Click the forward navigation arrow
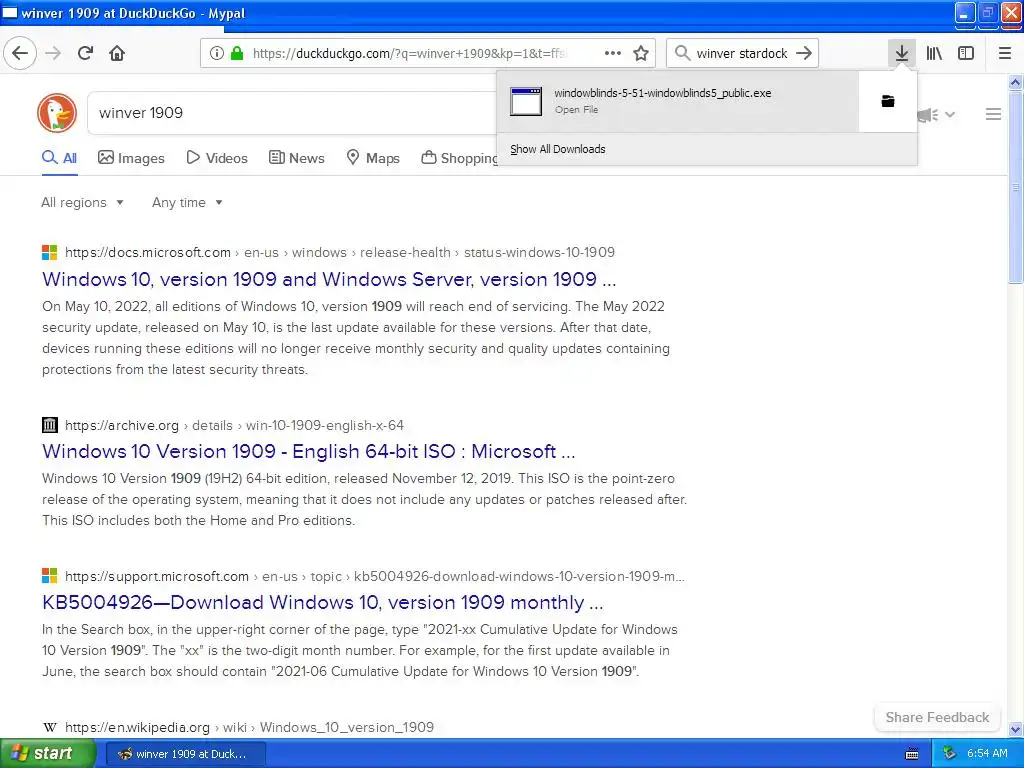1024x768 pixels. pos(53,53)
